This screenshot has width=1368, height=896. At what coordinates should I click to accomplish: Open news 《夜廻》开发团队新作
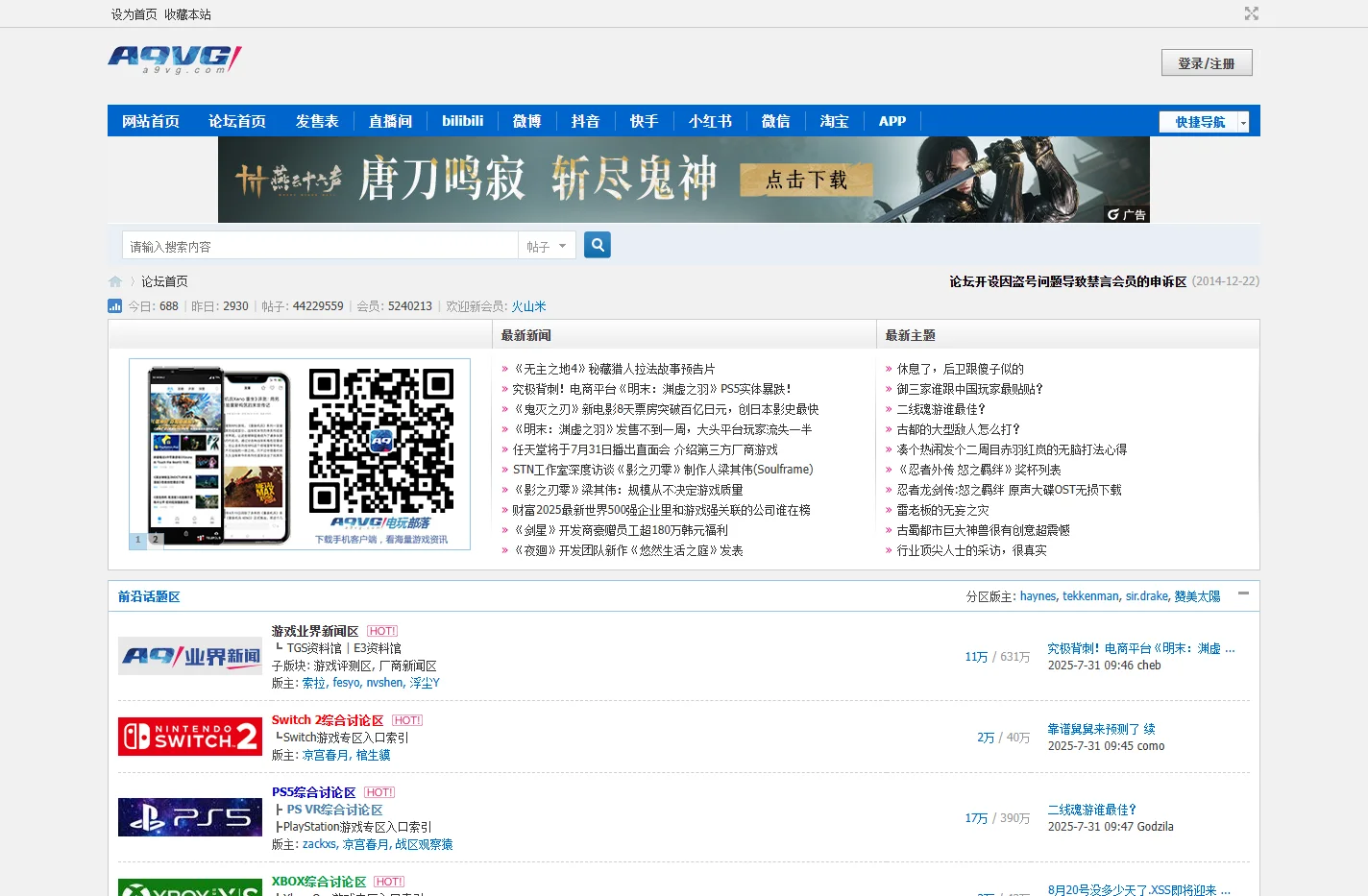point(627,550)
